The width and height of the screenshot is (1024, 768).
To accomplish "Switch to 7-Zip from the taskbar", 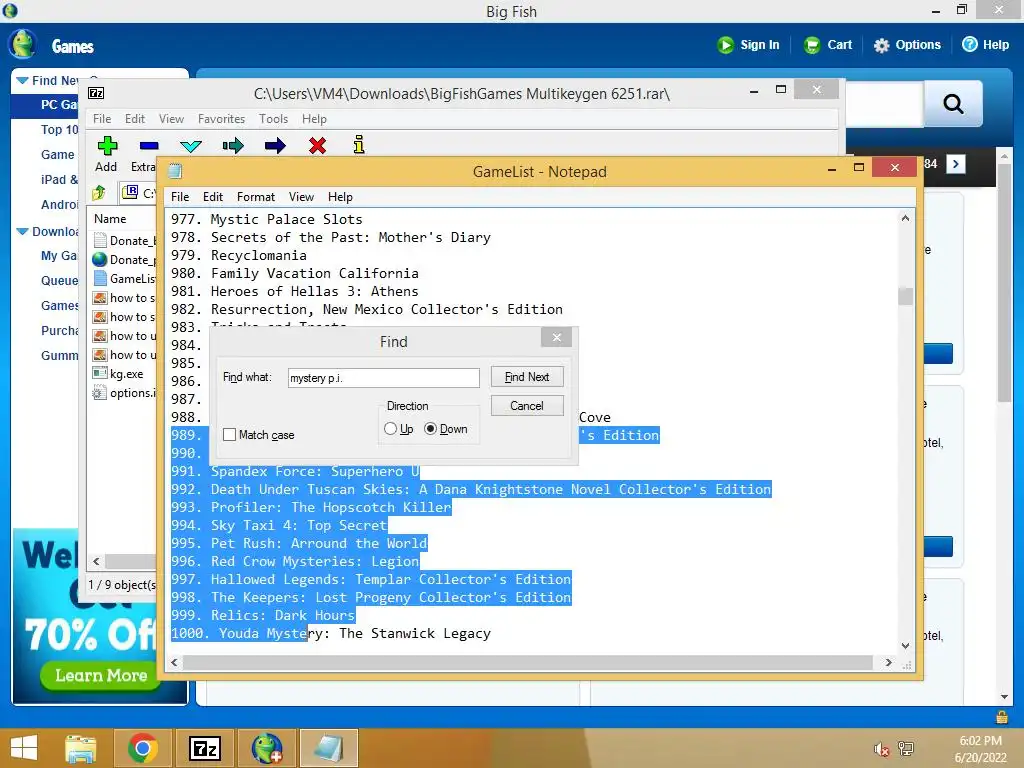I will tap(204, 748).
